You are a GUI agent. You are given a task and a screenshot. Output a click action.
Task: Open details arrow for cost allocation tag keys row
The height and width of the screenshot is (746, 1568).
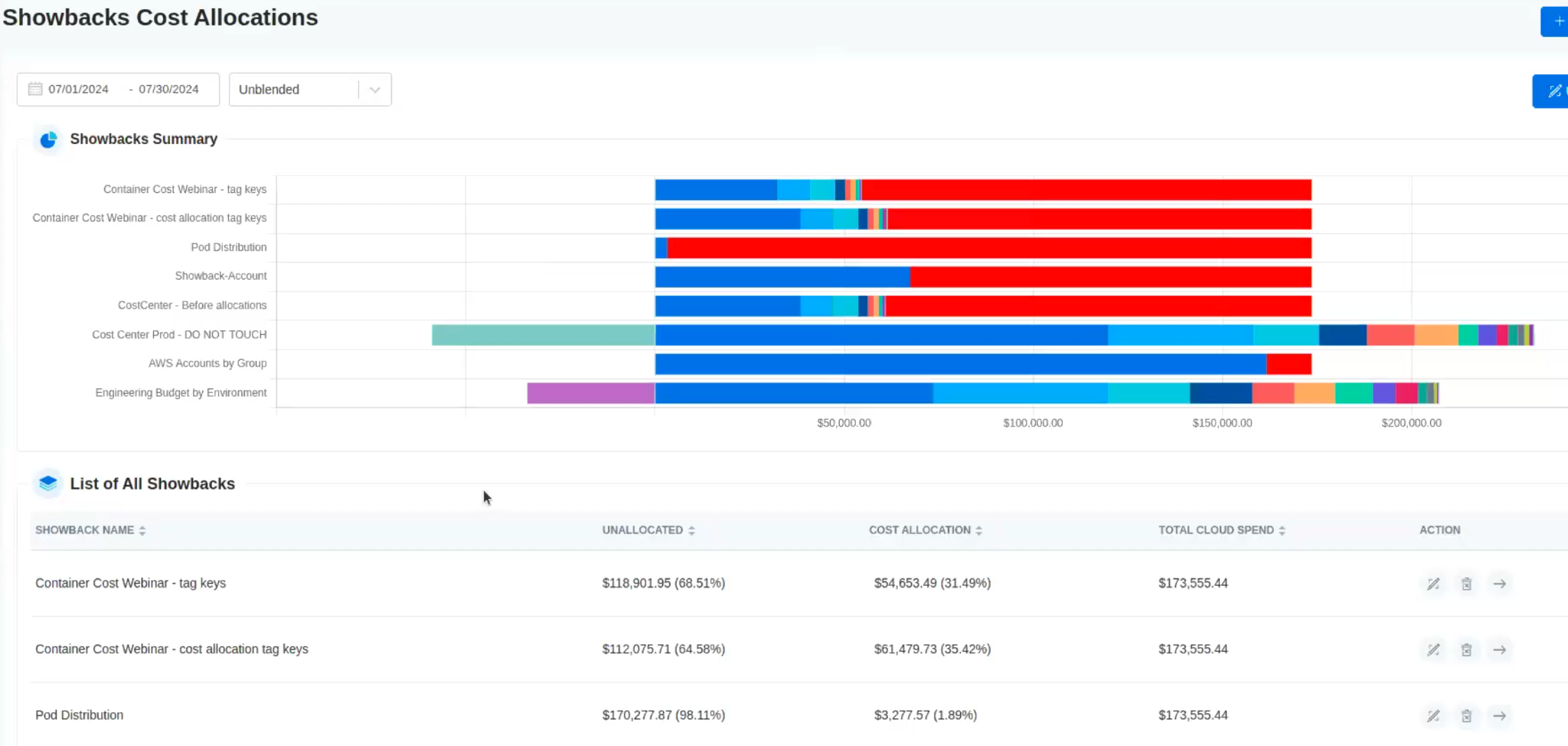pos(1500,649)
